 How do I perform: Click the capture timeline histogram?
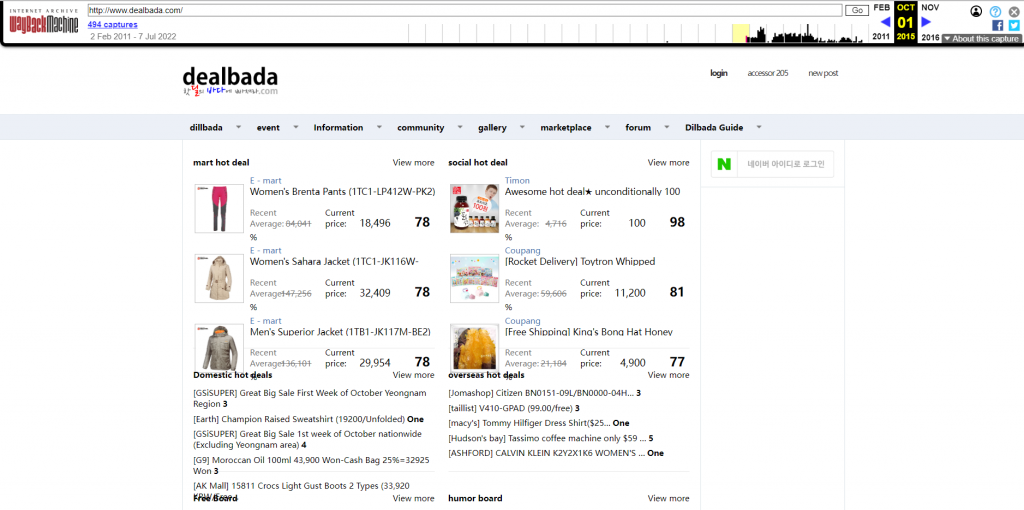[639, 33]
